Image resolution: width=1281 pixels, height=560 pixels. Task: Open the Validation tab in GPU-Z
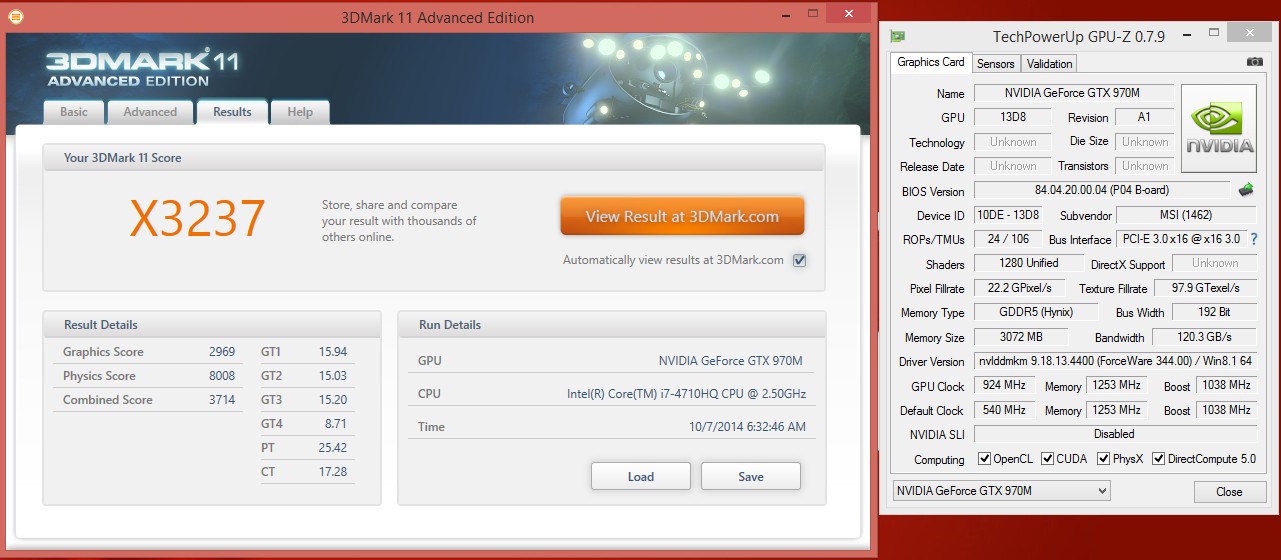pos(1049,63)
